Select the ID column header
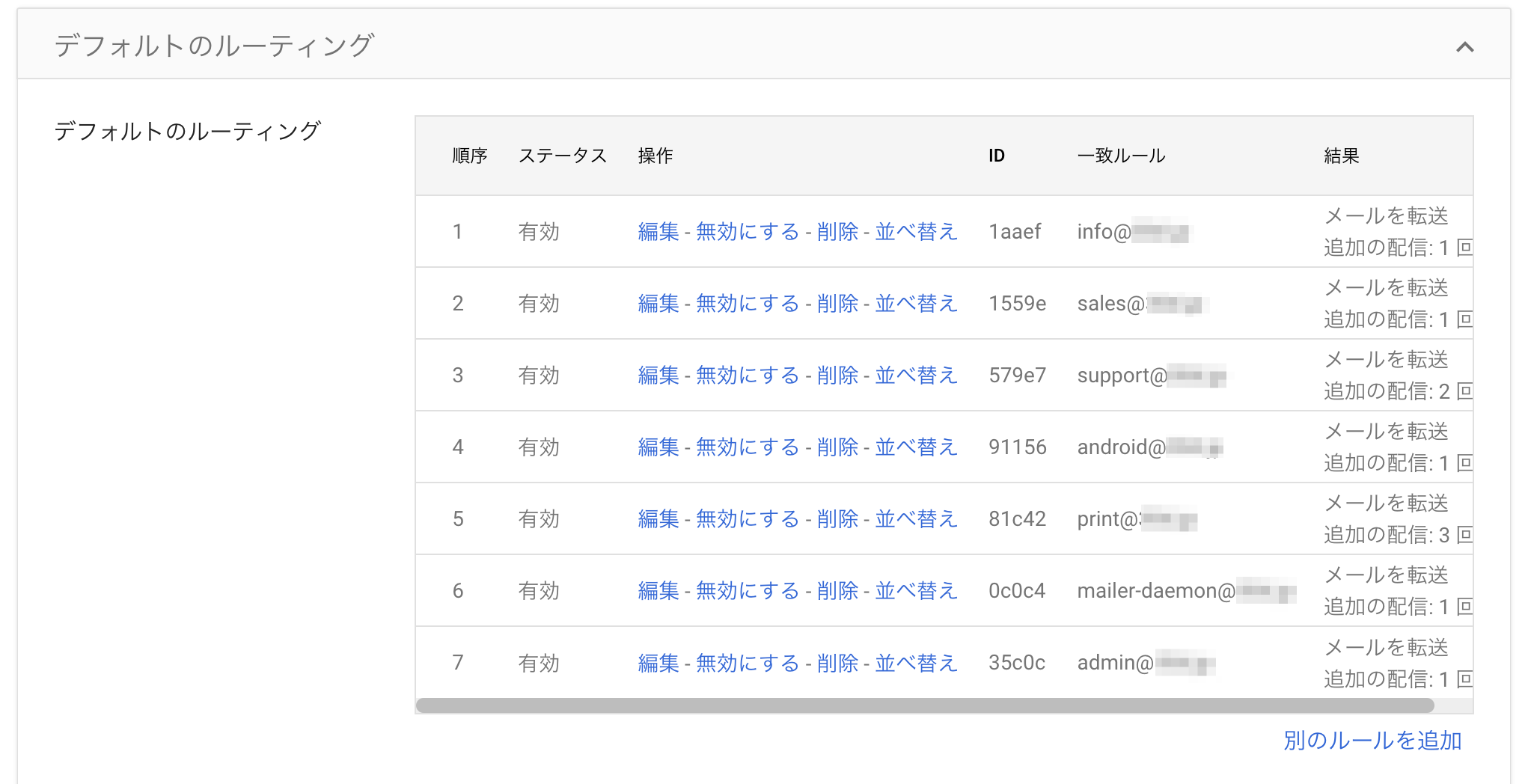Screen dimensions: 1531x784 click(x=996, y=156)
